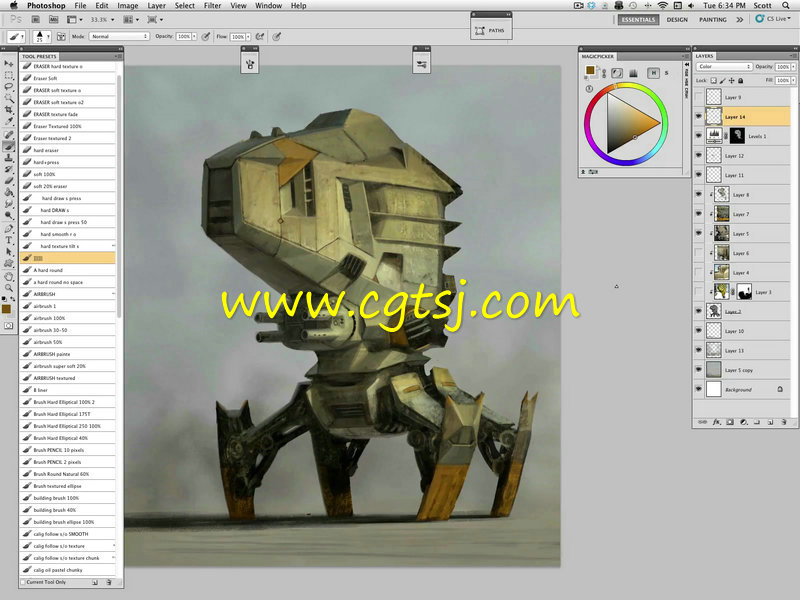The width and height of the screenshot is (800, 600).
Task: Open the Tool Preset picker in options bar
Action: 16,37
